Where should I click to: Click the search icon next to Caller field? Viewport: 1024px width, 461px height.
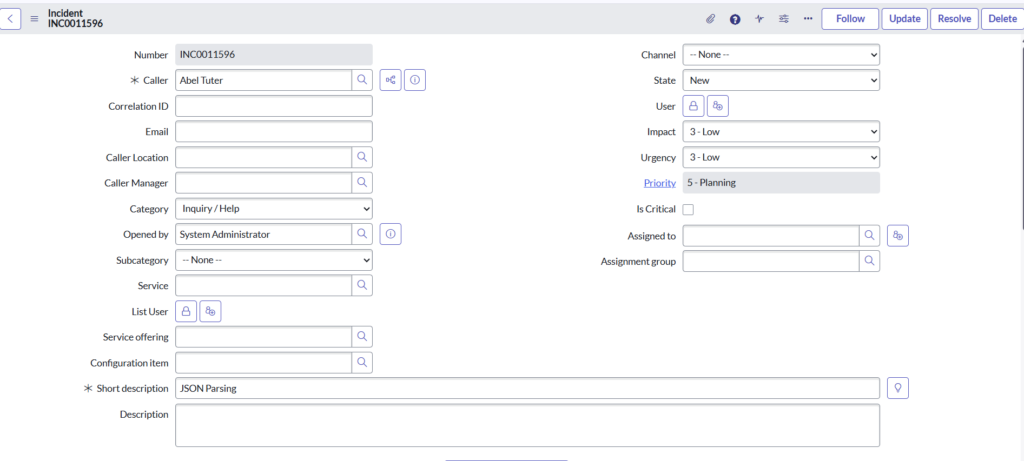tap(362, 80)
